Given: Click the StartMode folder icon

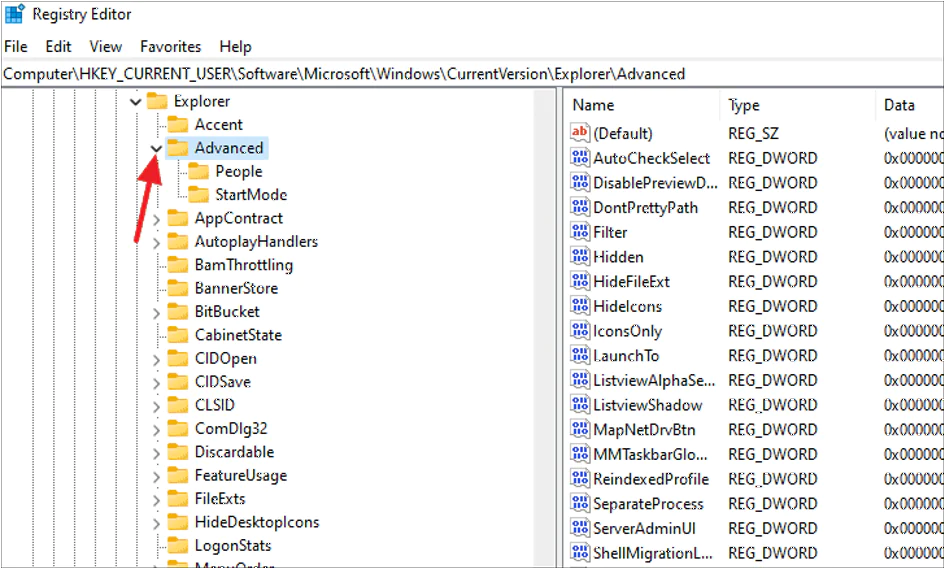Looking at the screenshot, I should coord(198,195).
